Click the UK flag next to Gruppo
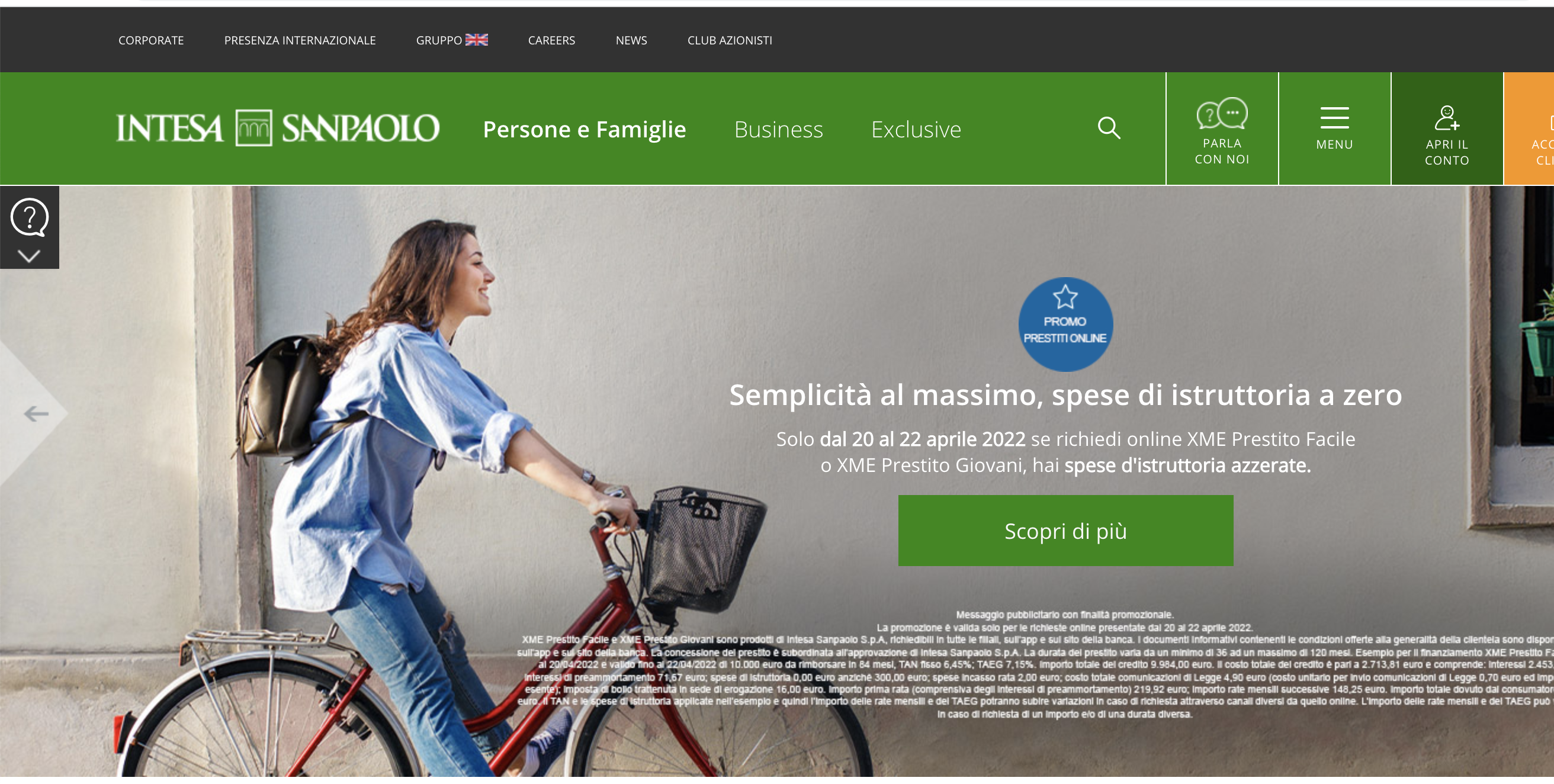Viewport: 1554px width, 784px height. point(477,40)
